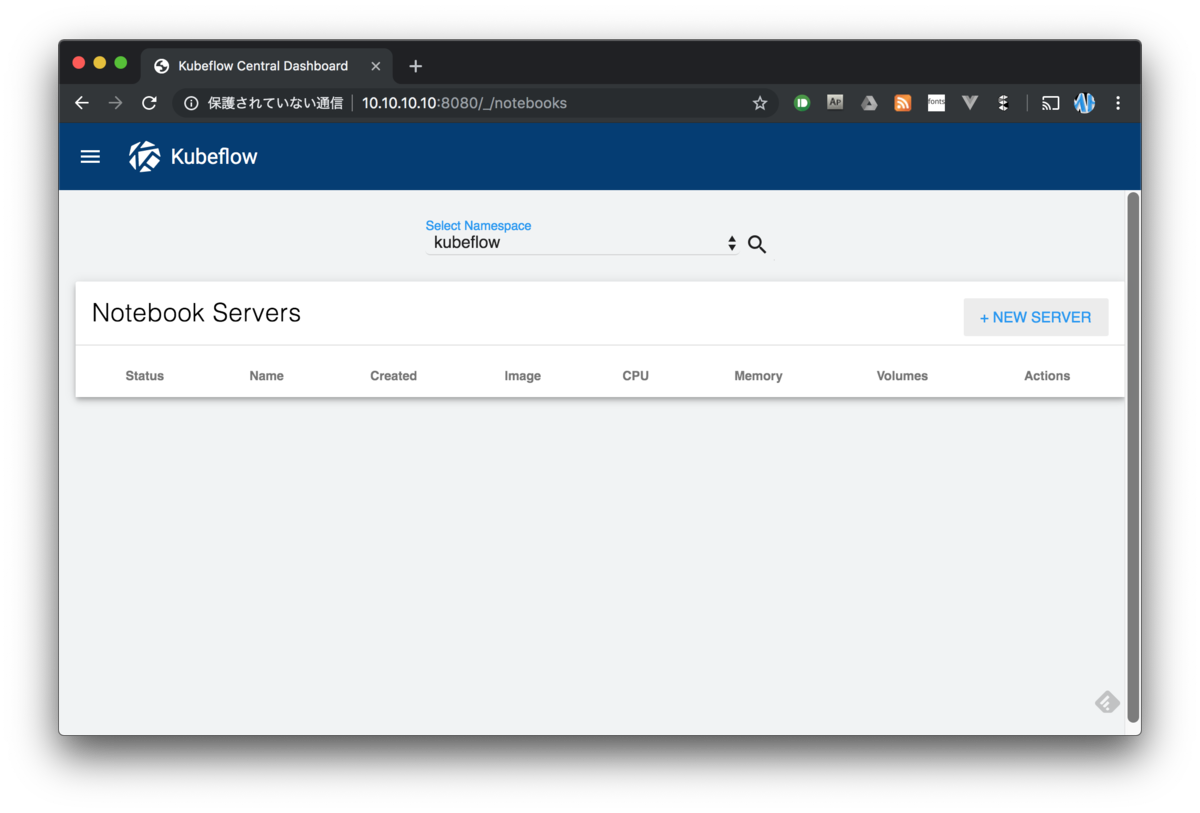Click the Volumes column header

[x=902, y=376]
